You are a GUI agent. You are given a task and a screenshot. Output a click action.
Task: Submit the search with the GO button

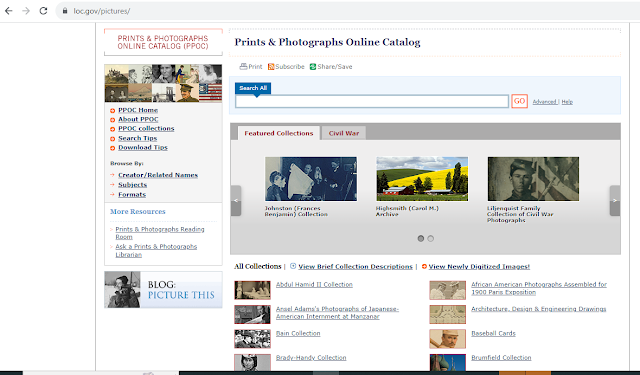(x=519, y=101)
